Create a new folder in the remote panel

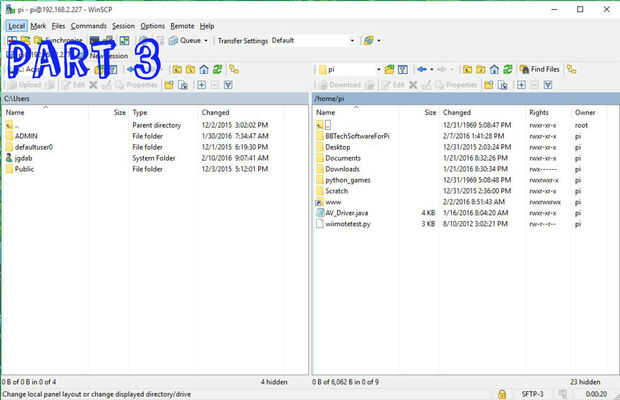(x=489, y=85)
